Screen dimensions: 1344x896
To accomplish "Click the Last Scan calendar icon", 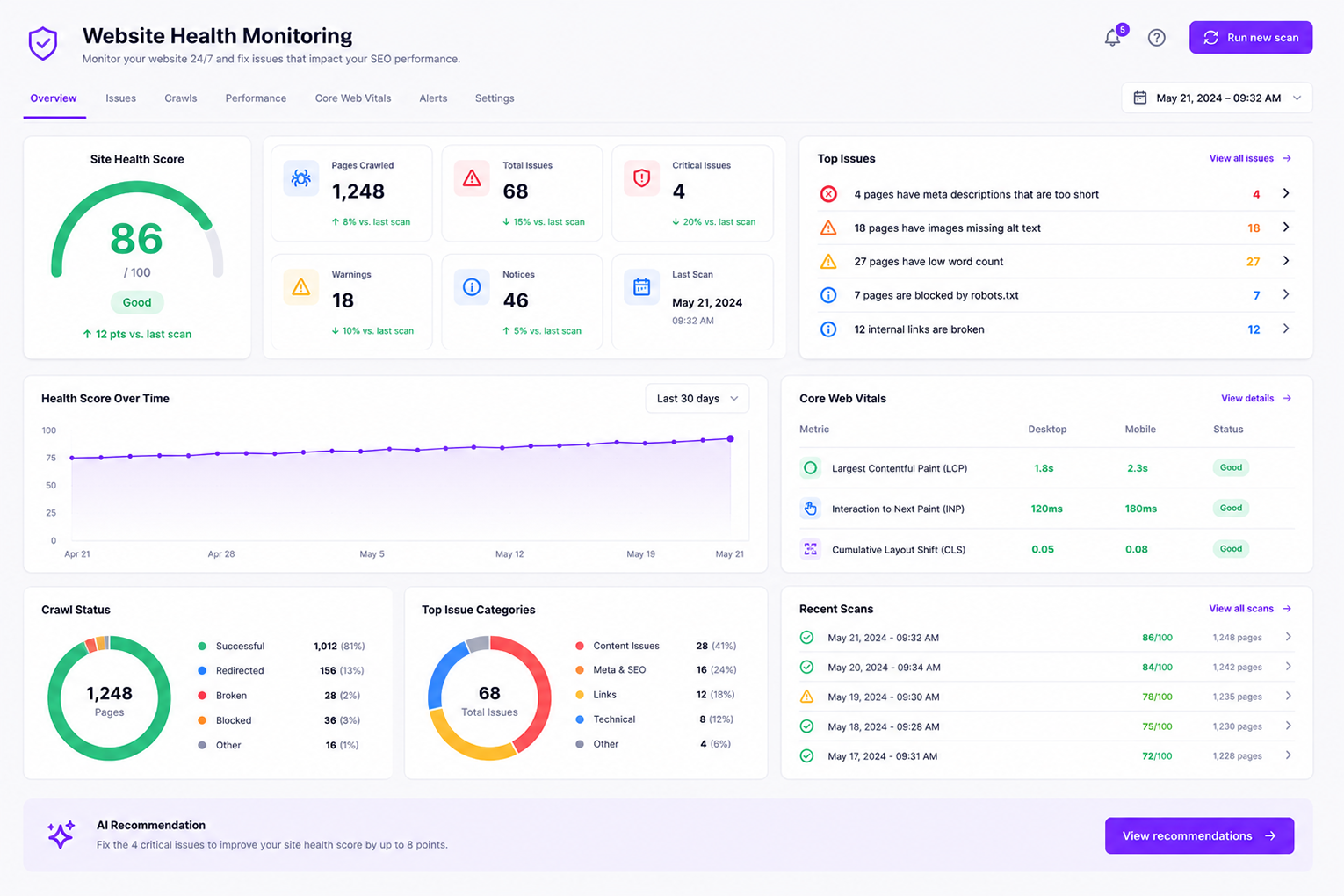I will tap(641, 287).
